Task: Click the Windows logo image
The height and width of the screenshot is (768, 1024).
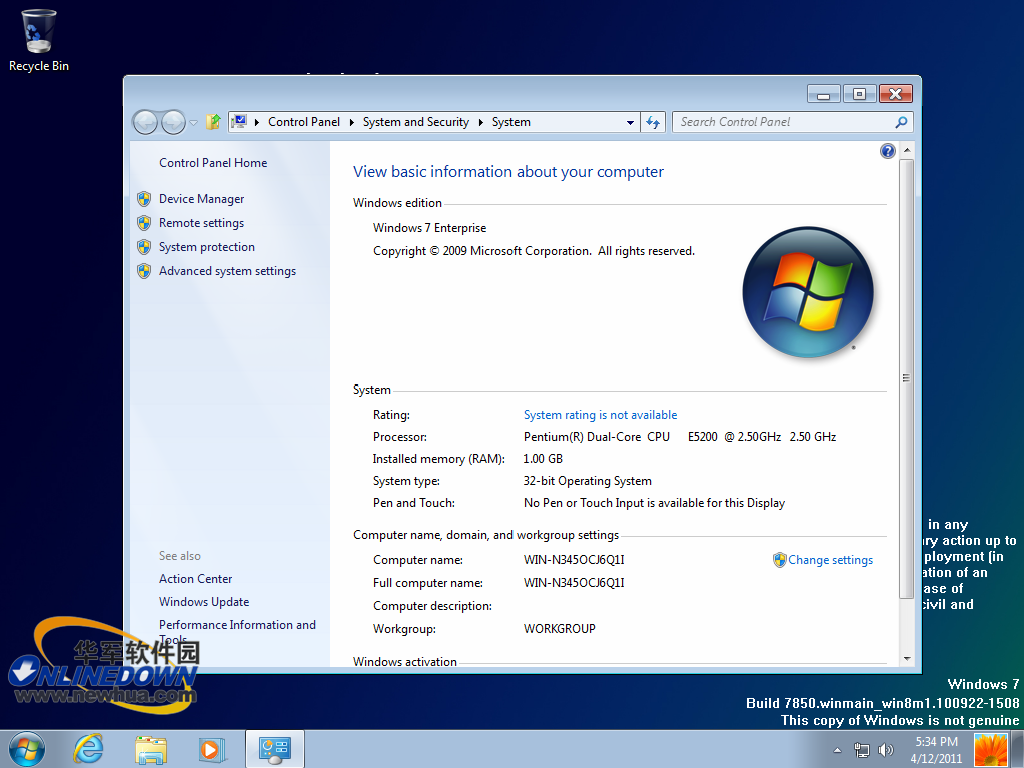Action: [x=808, y=292]
